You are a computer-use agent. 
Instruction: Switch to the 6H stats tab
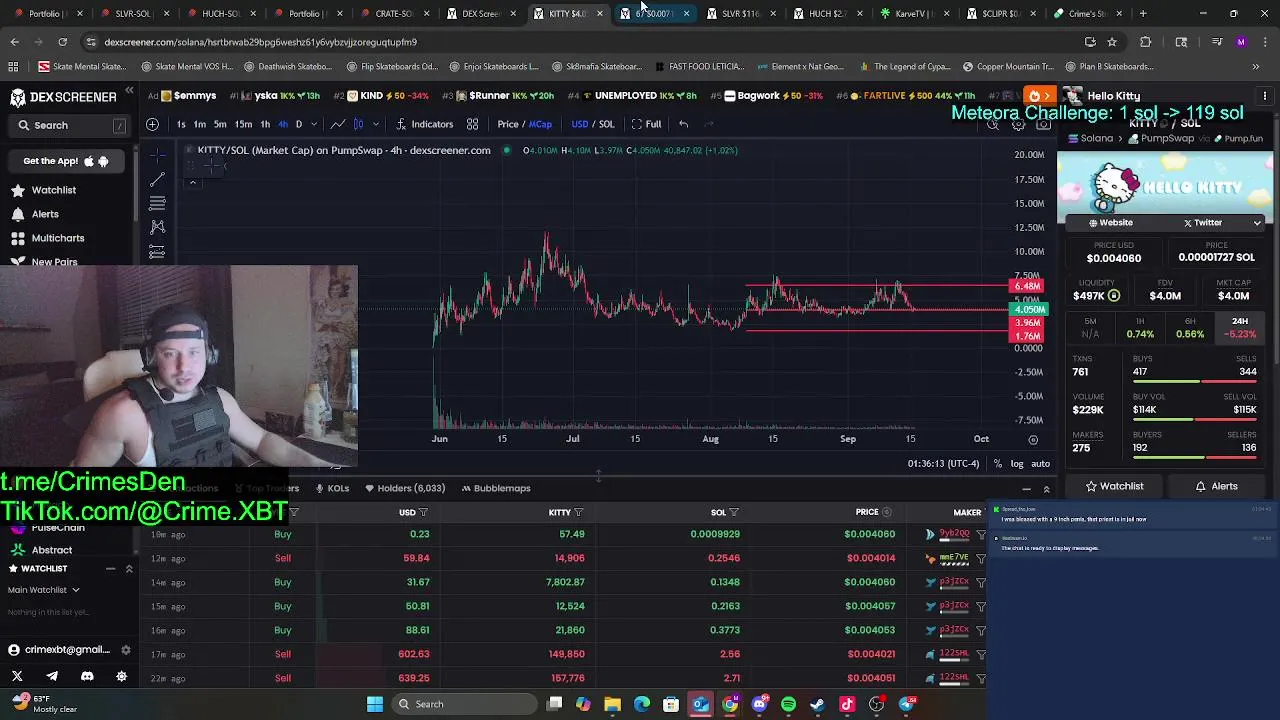[x=1190, y=328]
